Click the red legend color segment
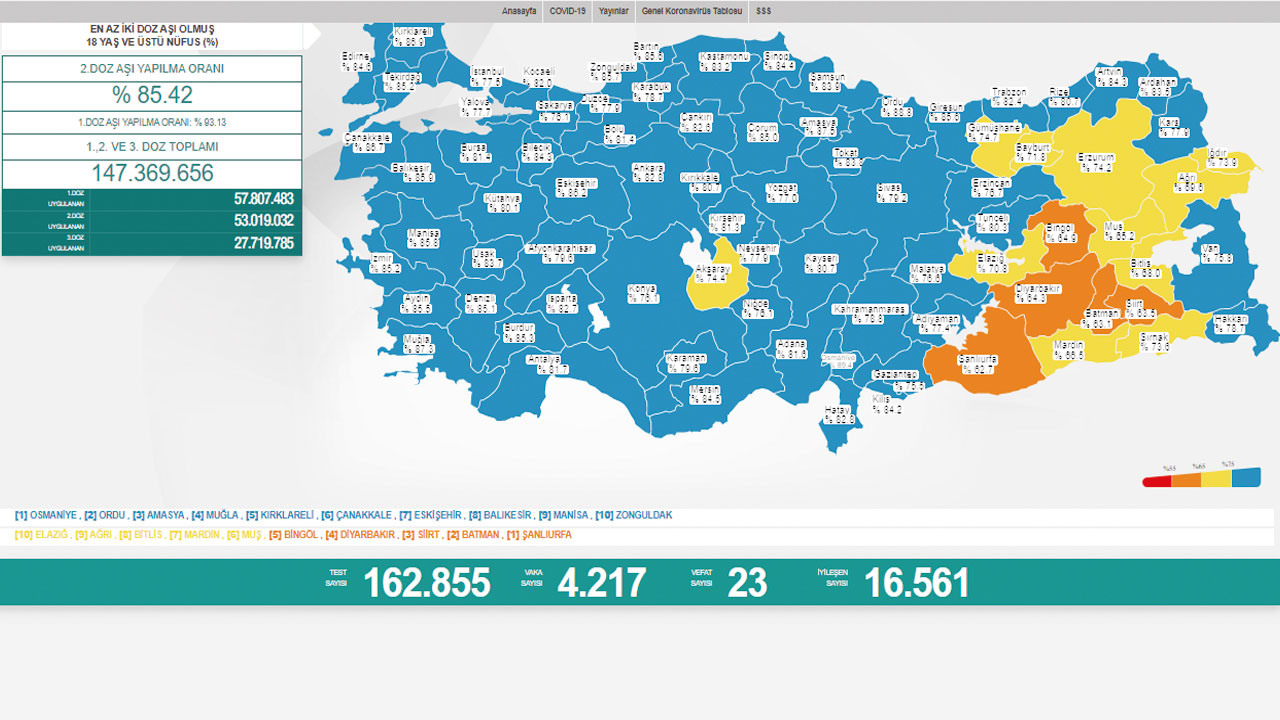 [x=1157, y=481]
